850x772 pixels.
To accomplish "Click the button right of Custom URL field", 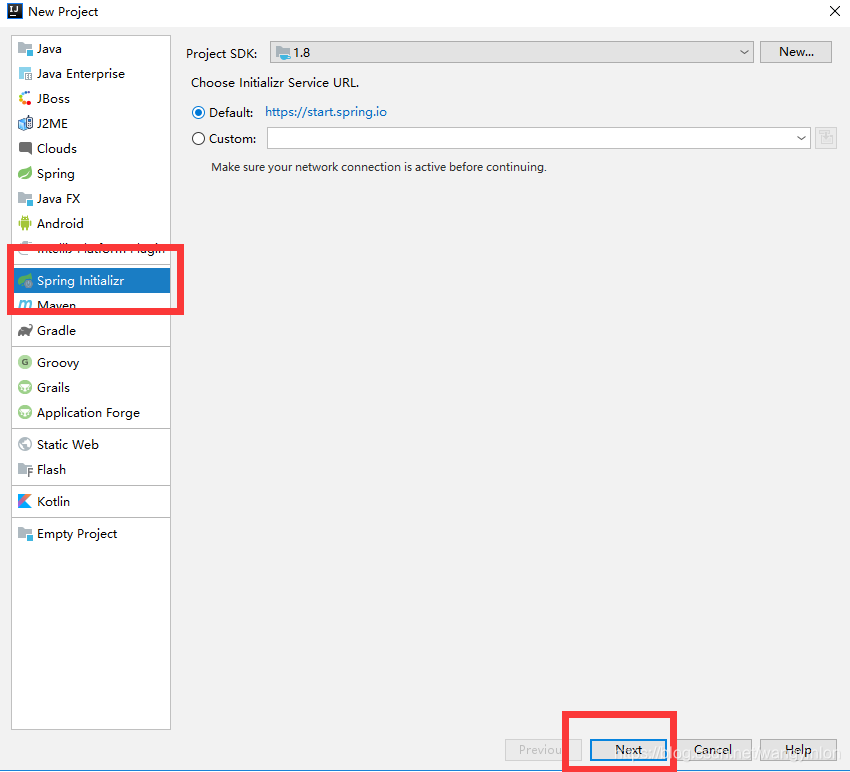I will click(x=826, y=138).
